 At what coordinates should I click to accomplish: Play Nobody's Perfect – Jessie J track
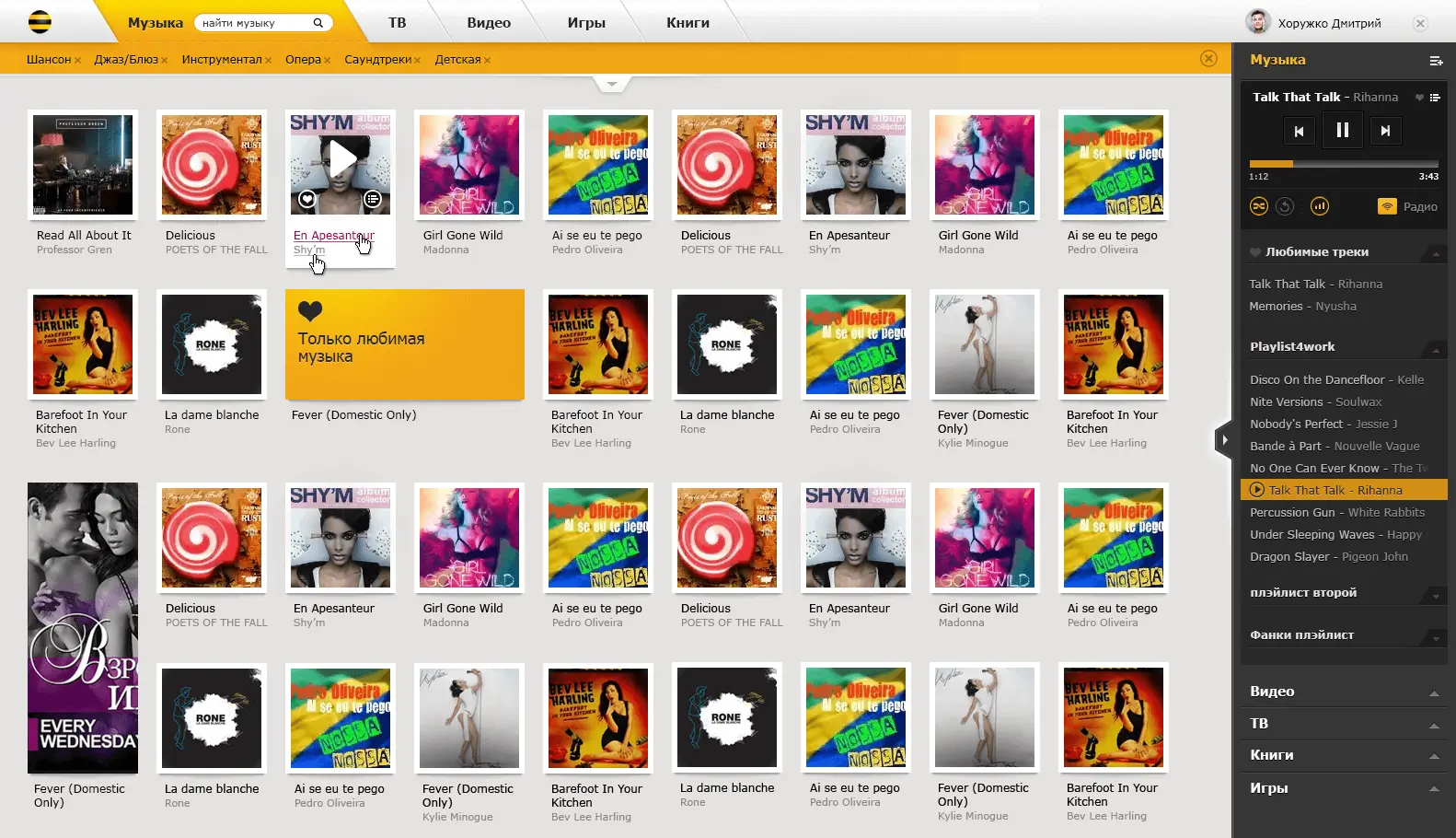[1323, 424]
